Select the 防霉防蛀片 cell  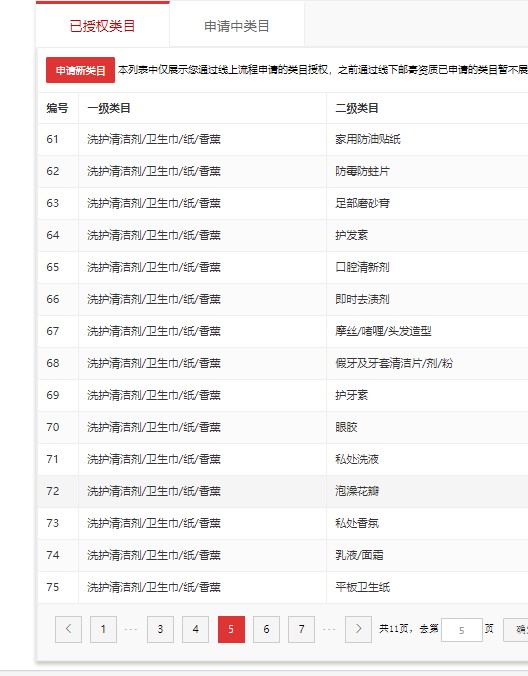click(x=362, y=171)
